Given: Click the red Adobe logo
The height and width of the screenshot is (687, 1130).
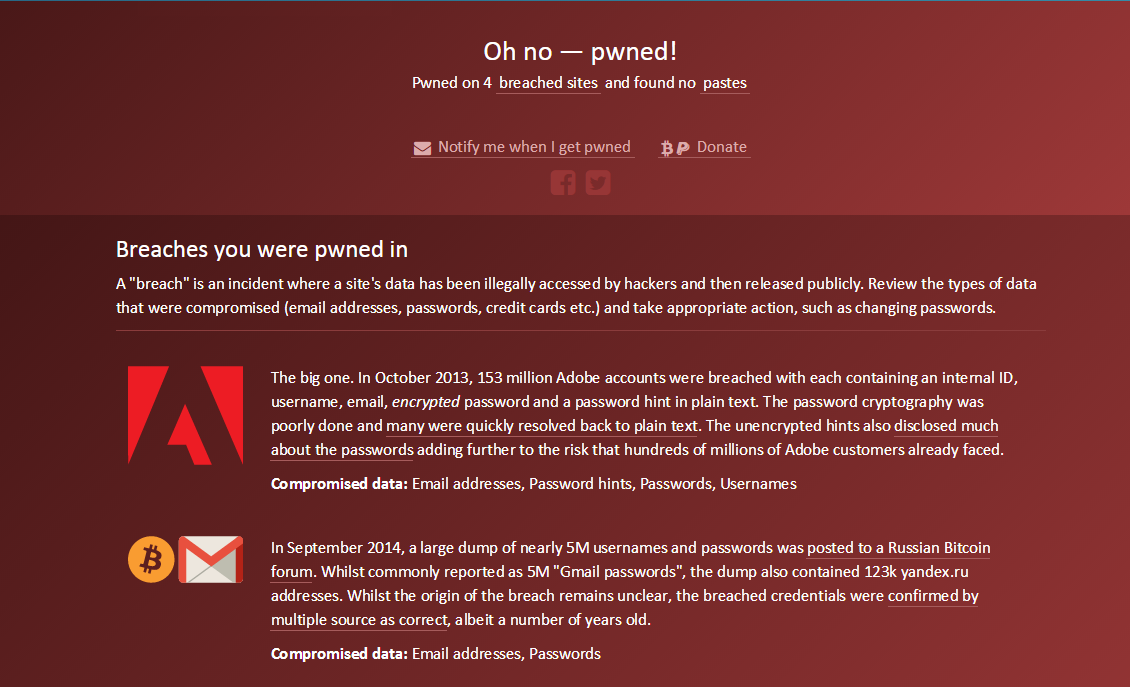Looking at the screenshot, I should pos(185,415).
